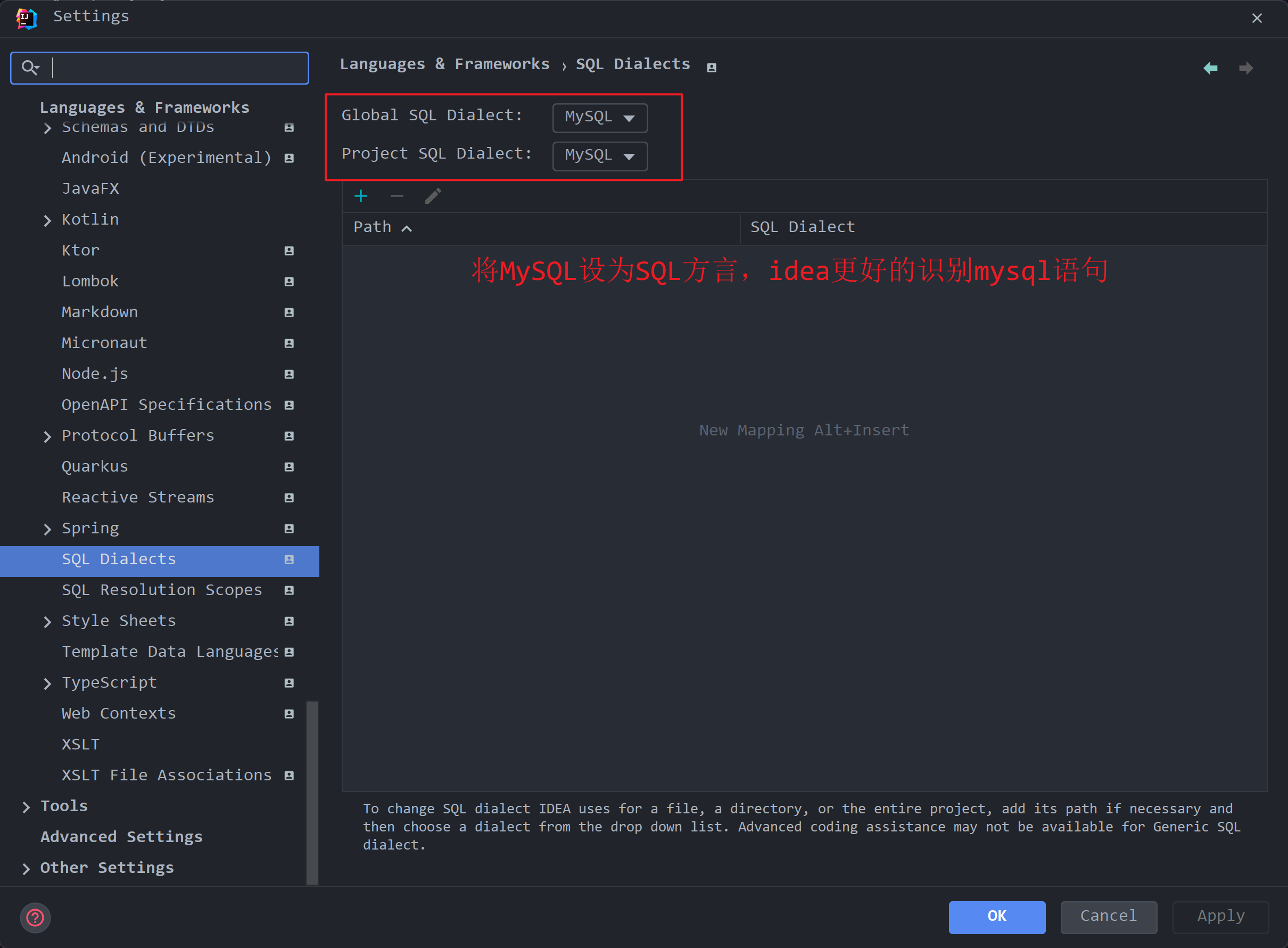
Task: Click the edit pencil icon
Action: coord(433,196)
